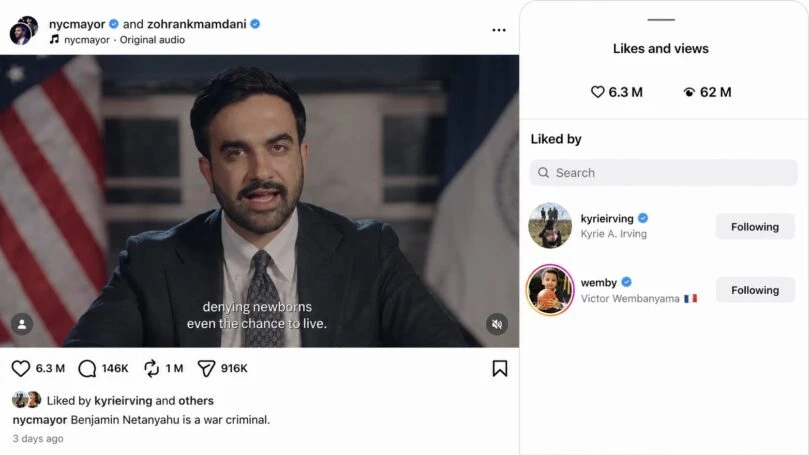
Task: Click the music note original audio icon
Action: coord(54,39)
